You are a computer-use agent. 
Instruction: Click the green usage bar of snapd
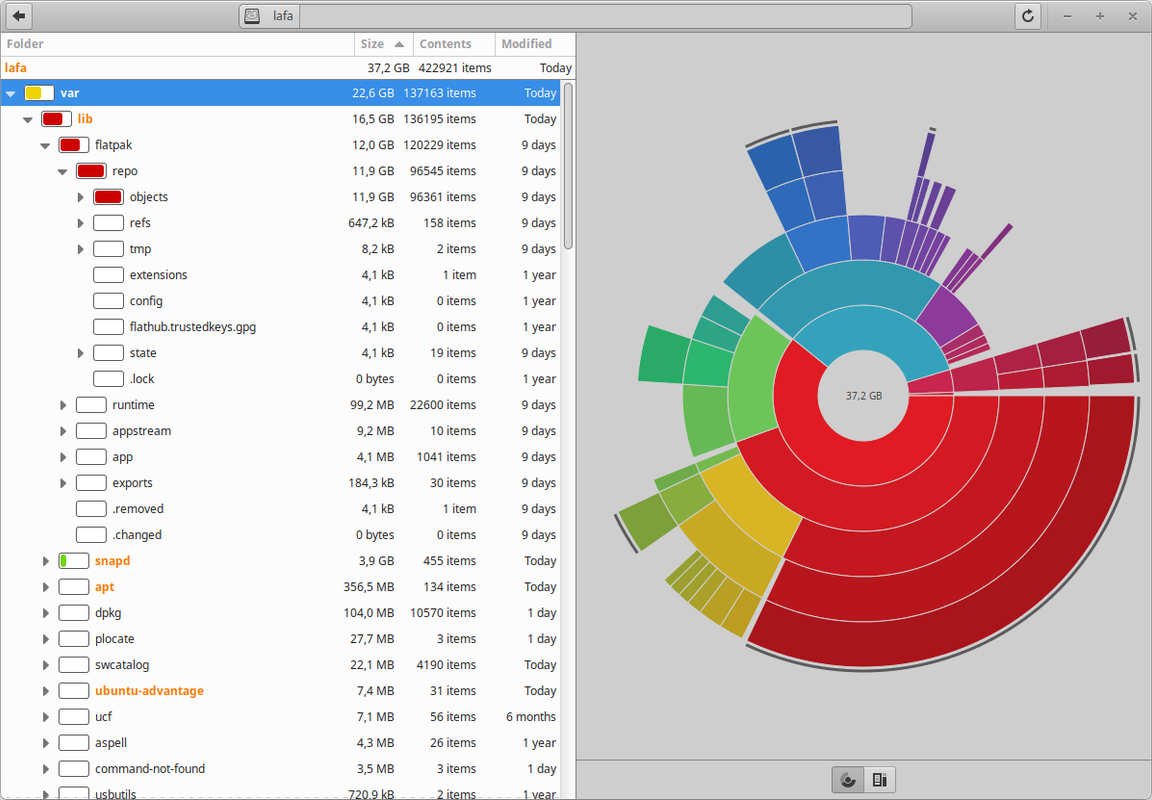click(73, 561)
